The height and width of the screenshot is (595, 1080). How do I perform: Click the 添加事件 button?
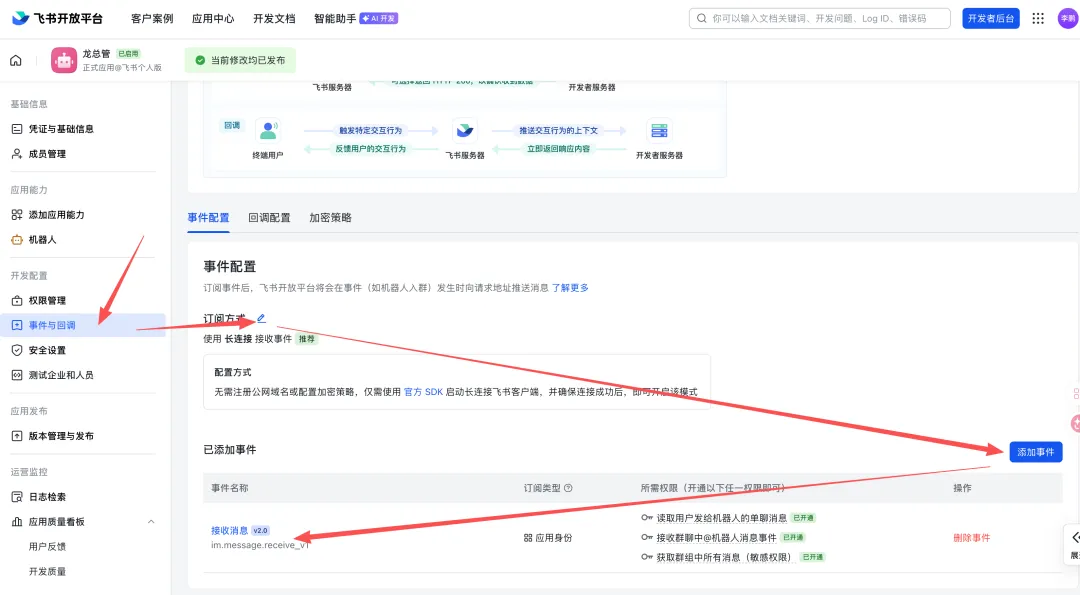click(x=1036, y=452)
